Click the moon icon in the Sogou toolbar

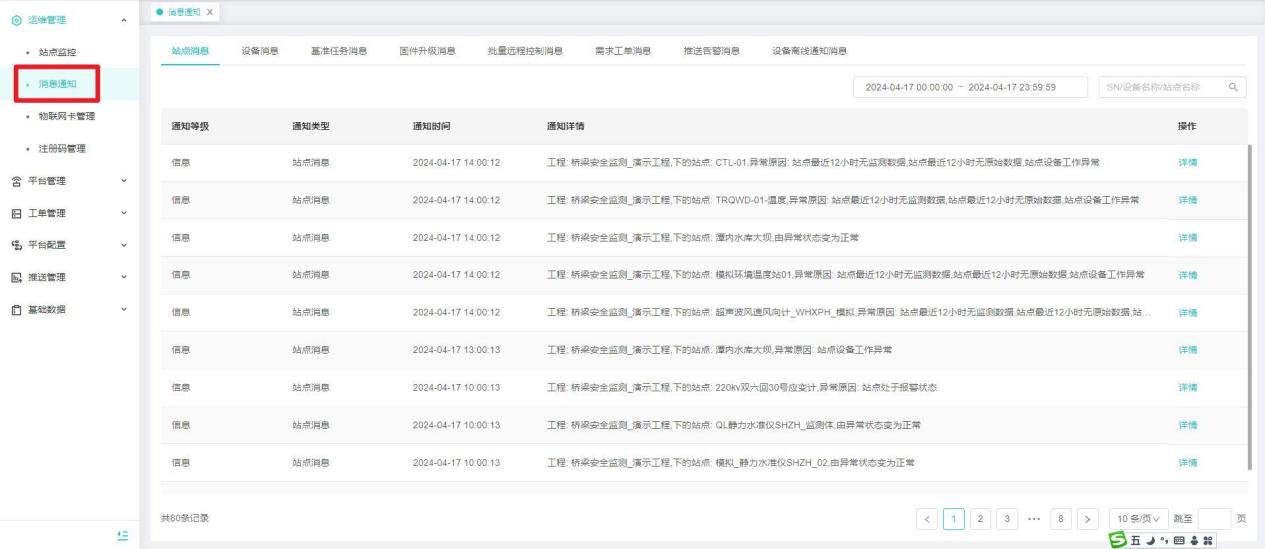point(1150,539)
